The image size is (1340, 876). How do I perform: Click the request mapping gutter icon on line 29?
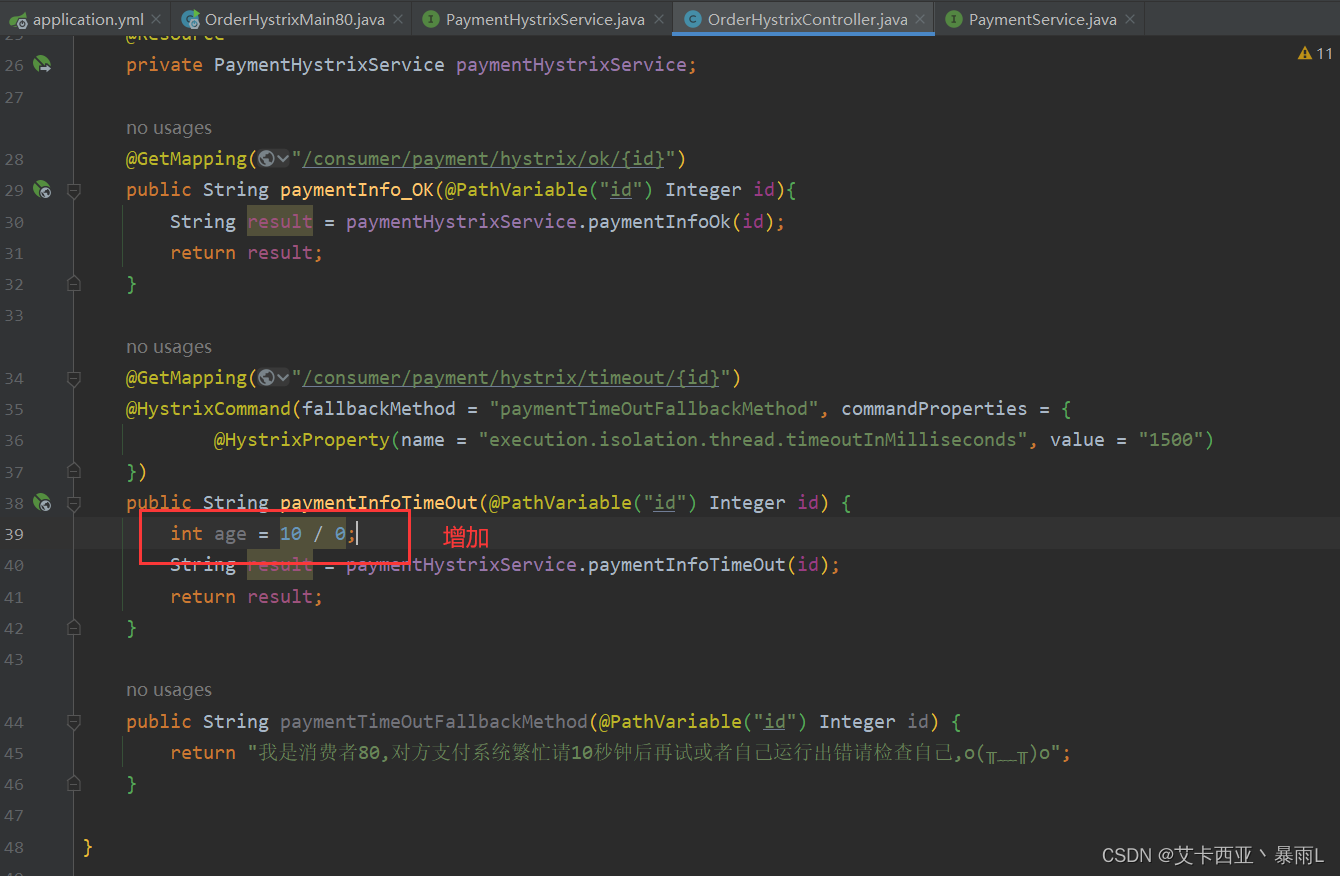(x=42, y=189)
